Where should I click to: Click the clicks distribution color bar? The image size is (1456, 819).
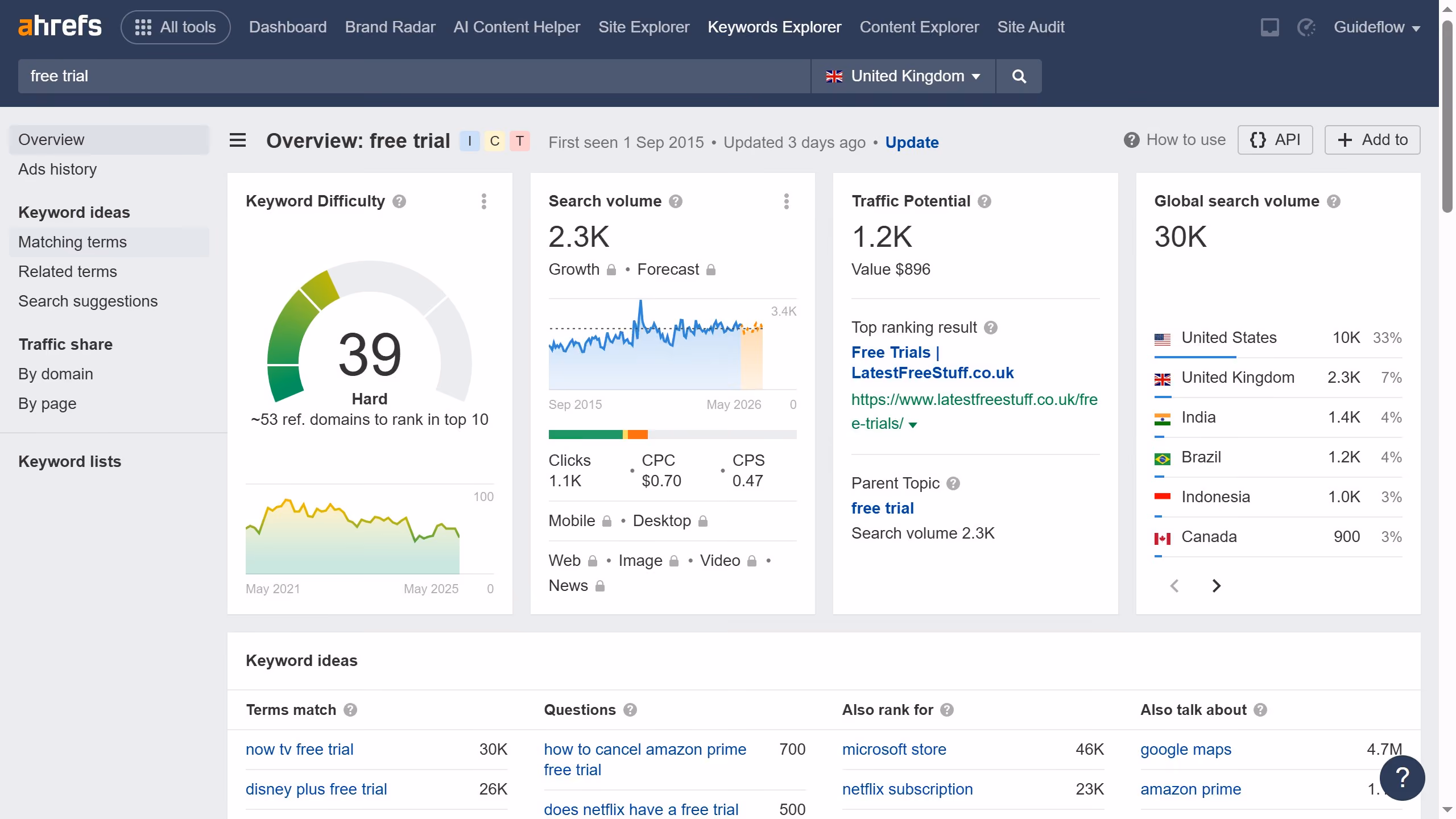pos(672,435)
